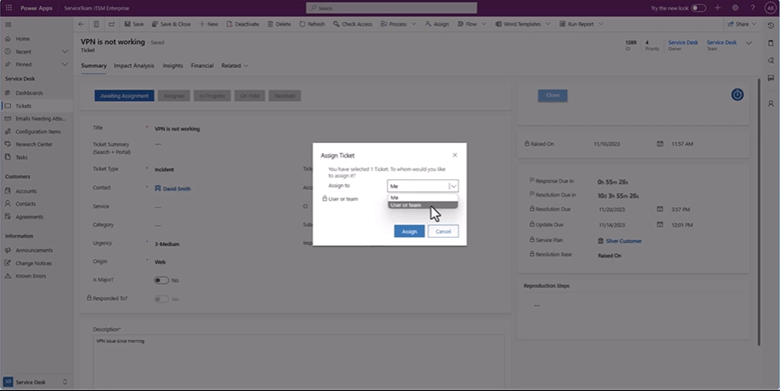Open Settings gear in the header
780x391 pixels.
click(735, 8)
